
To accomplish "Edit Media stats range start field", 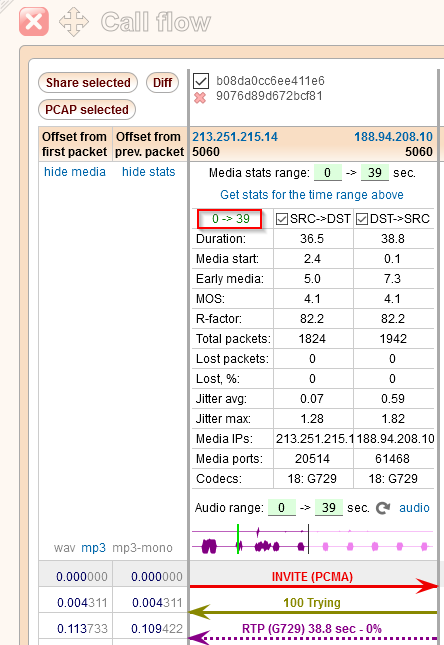I will [328, 172].
